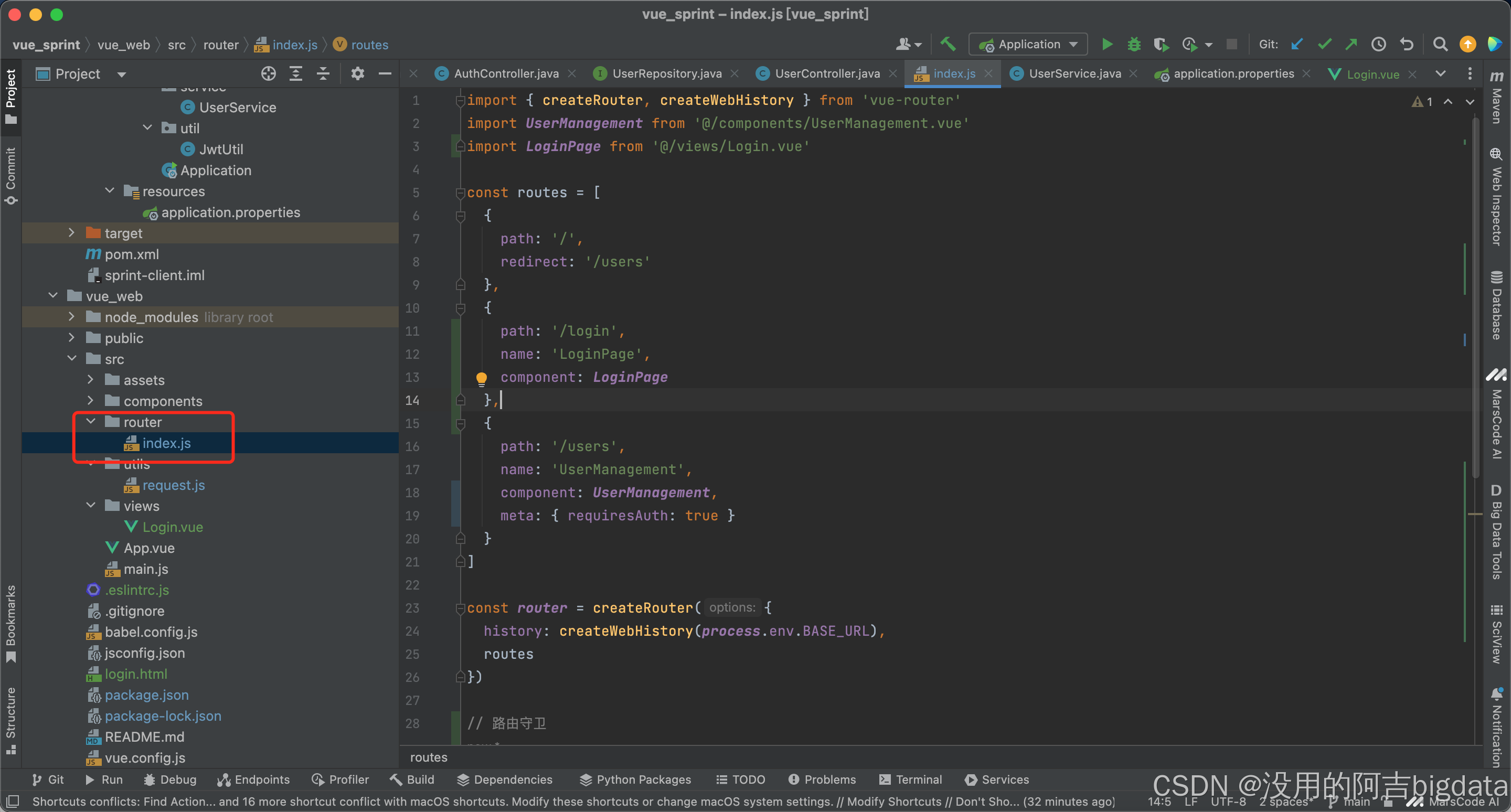Collapse the views folder
The image size is (1511, 812).
pyautogui.click(x=91, y=505)
